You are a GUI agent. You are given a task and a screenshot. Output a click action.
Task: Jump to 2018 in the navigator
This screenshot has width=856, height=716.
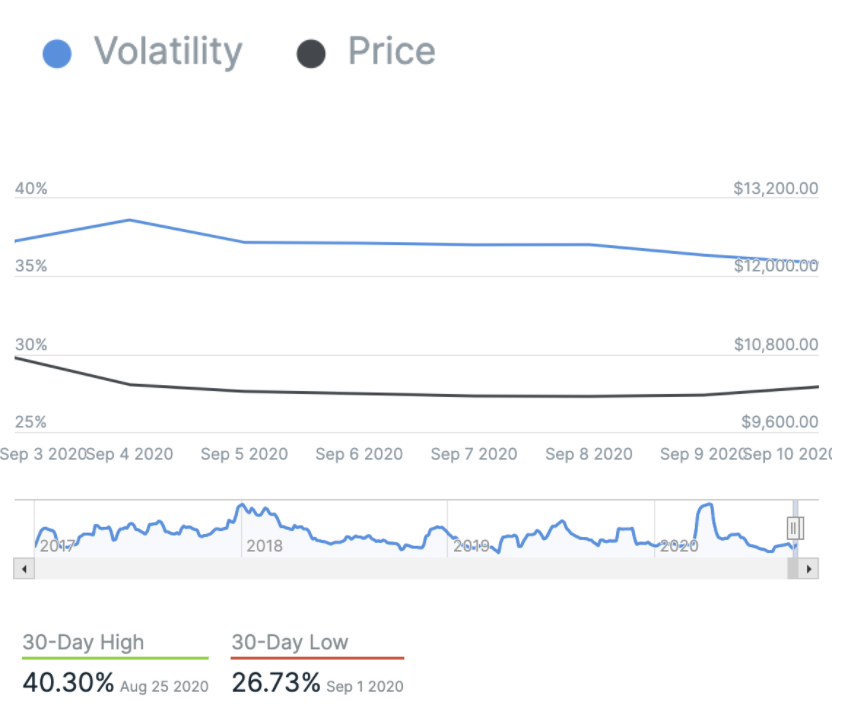pos(264,546)
